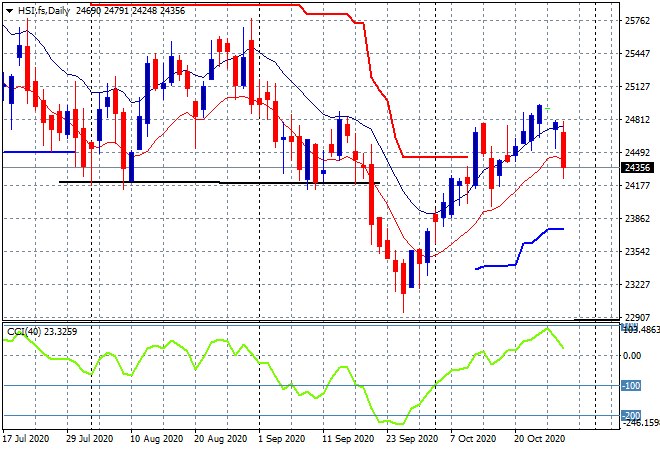
Task: Select the blue stepped support line near 23862
Action: pos(519,249)
